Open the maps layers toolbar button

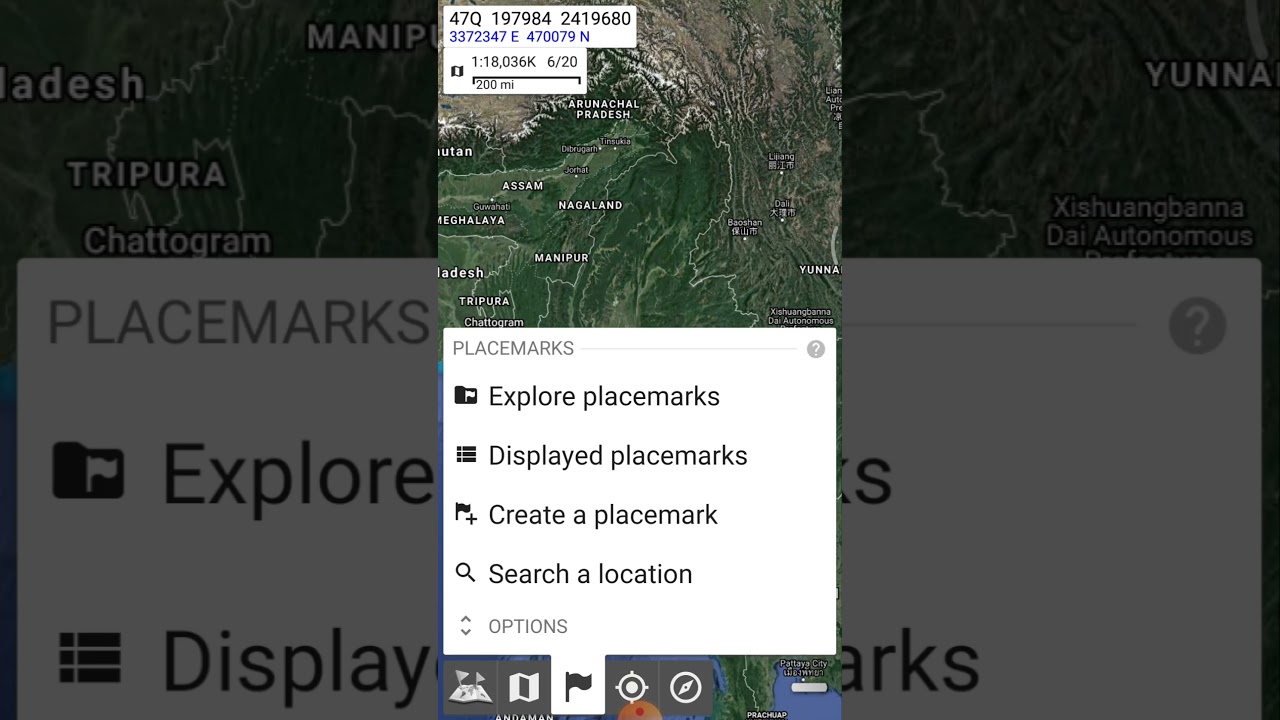coord(470,687)
